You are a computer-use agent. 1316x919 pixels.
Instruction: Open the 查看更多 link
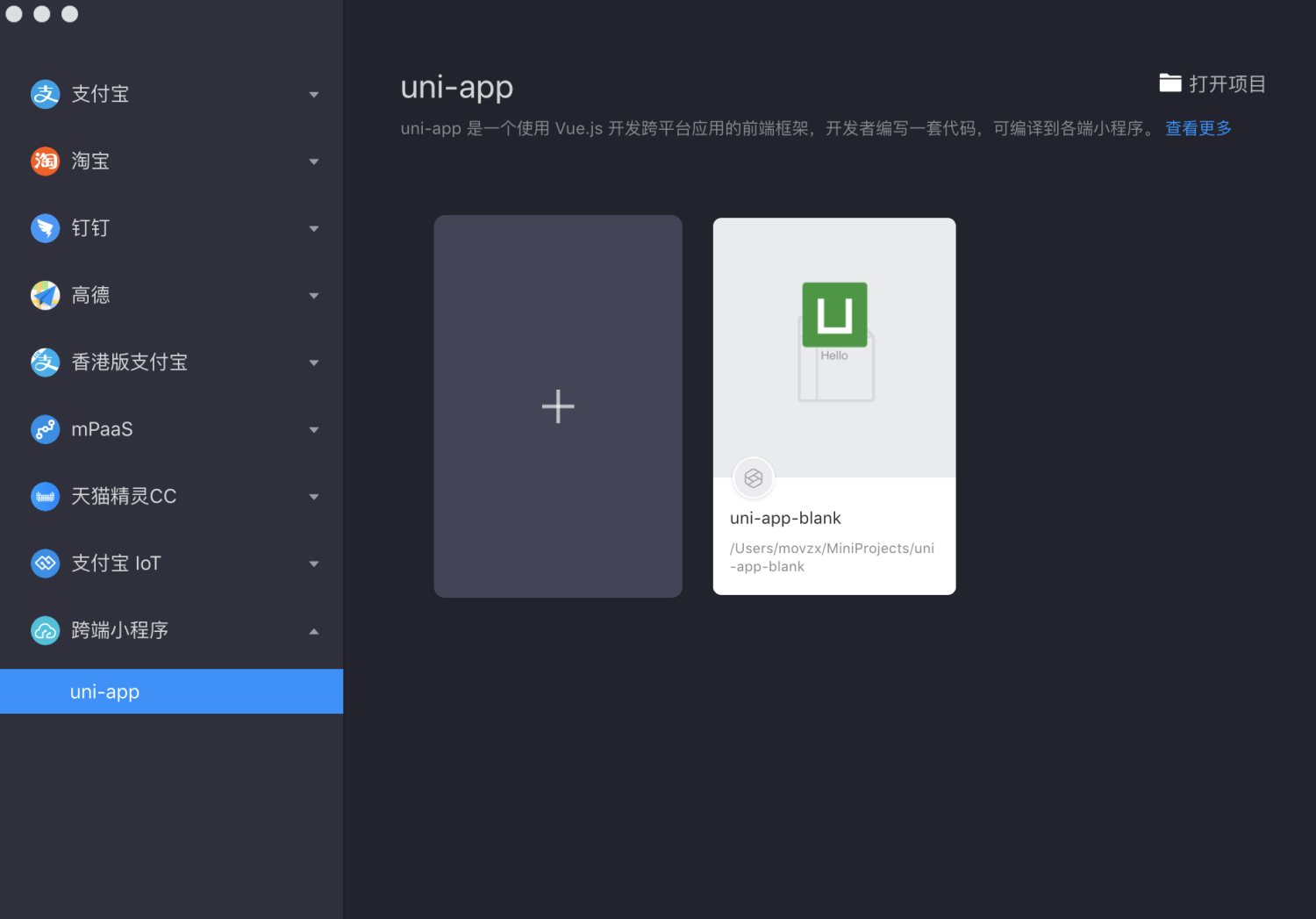[1198, 128]
